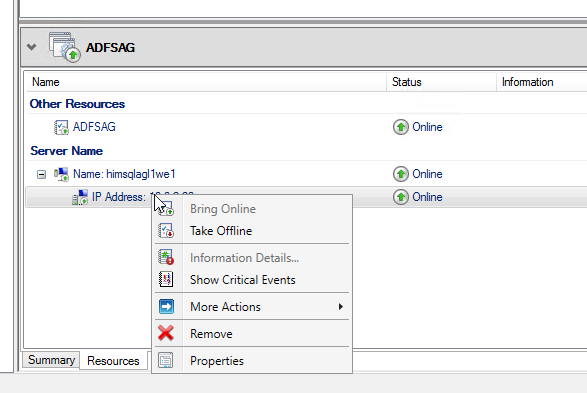Switch to the Resources tab

pyautogui.click(x=113, y=361)
